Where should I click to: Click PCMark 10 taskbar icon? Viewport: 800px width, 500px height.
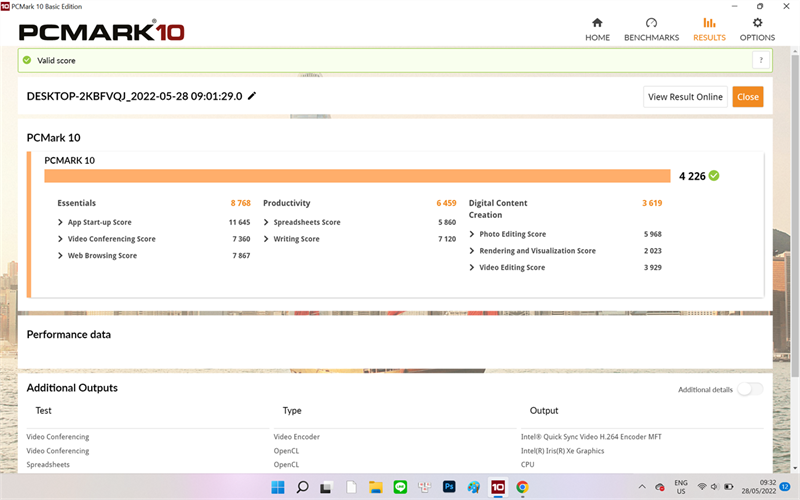pyautogui.click(x=498, y=487)
